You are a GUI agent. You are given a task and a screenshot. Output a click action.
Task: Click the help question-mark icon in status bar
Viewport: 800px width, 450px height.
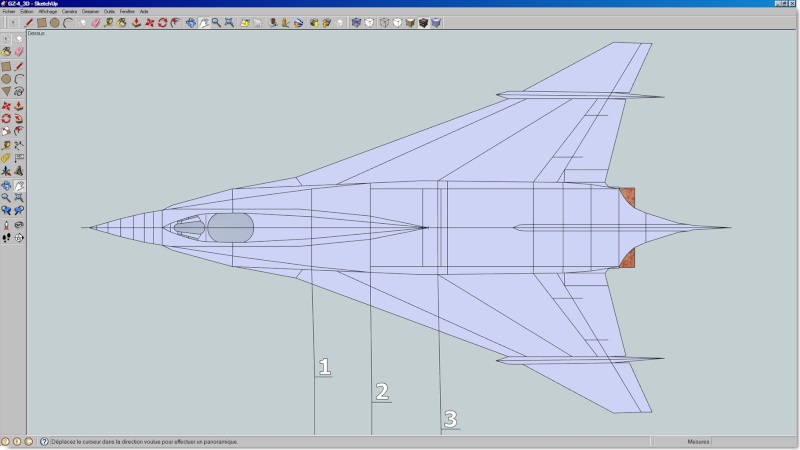(44, 442)
